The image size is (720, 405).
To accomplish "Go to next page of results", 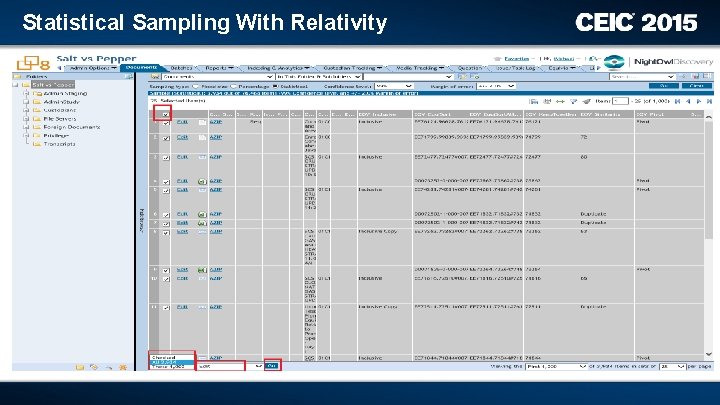I will [699, 101].
